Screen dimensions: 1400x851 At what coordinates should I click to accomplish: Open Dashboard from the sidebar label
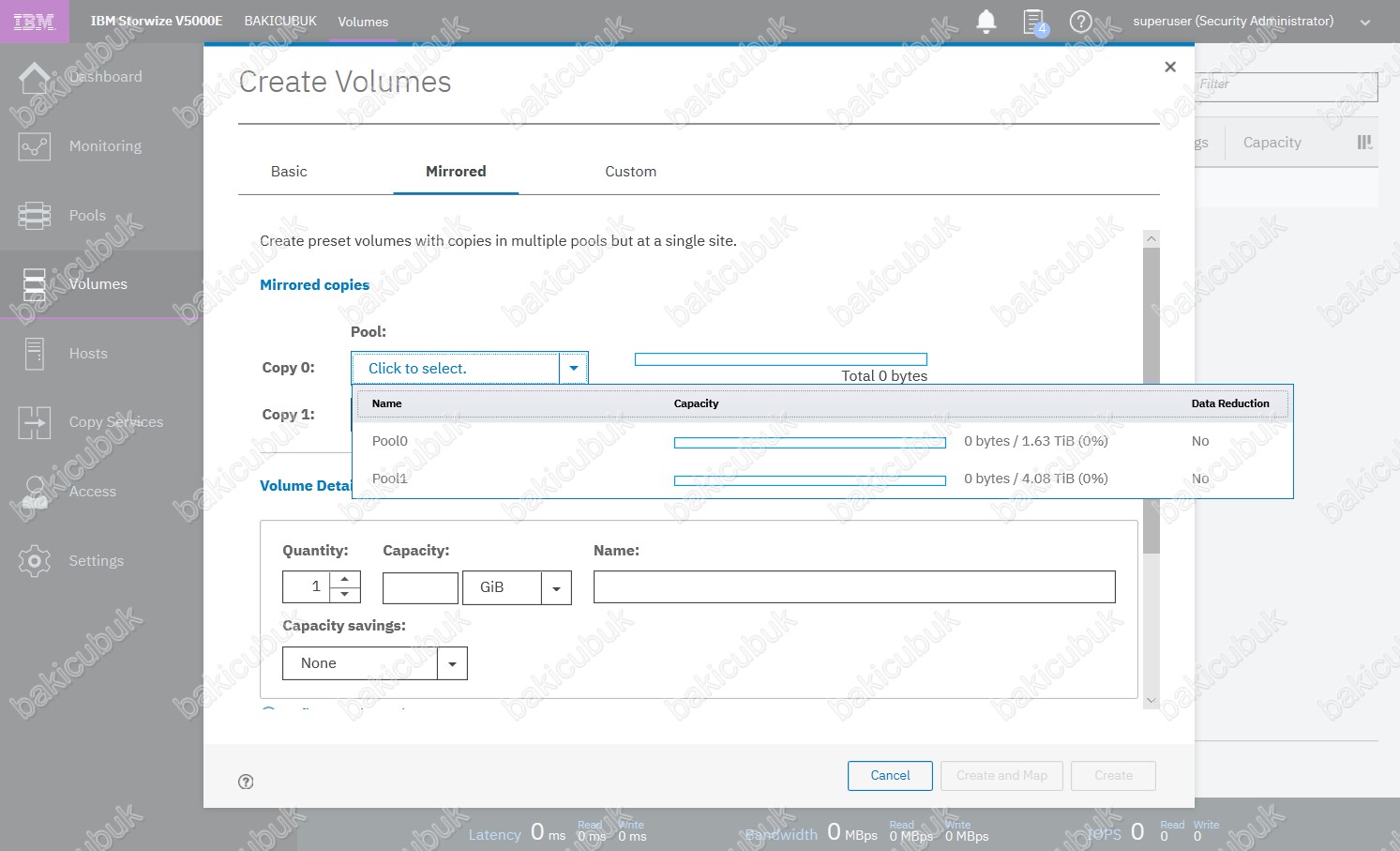105,77
